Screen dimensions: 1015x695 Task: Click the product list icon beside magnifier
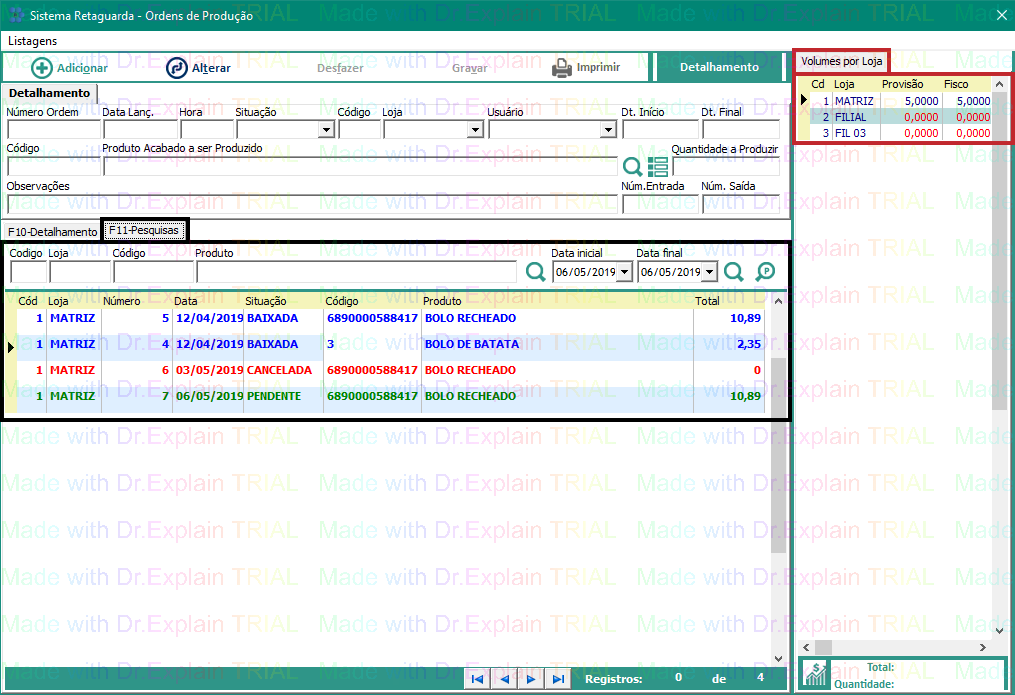point(658,167)
